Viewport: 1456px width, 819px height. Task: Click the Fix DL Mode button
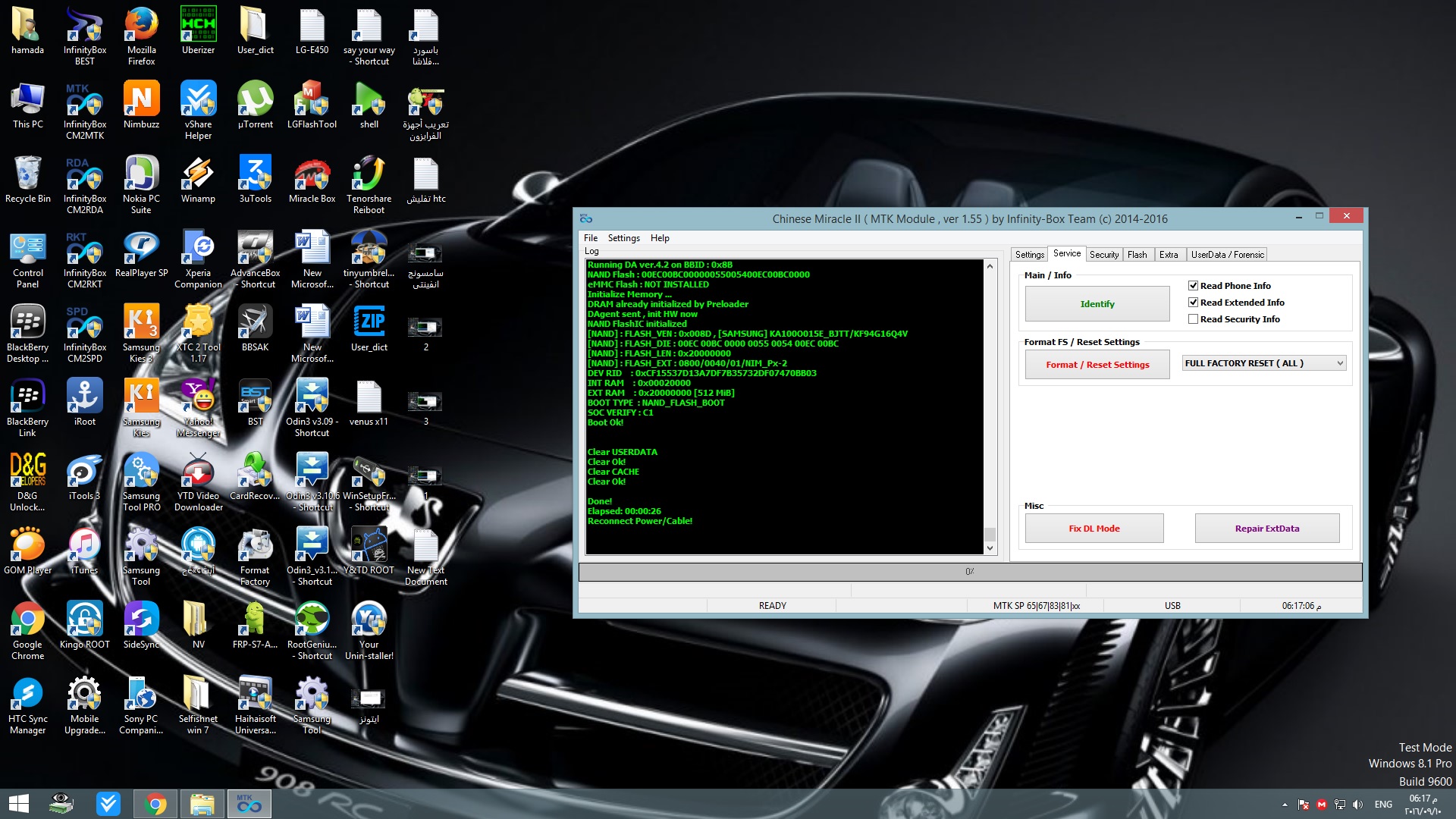pyautogui.click(x=1094, y=529)
